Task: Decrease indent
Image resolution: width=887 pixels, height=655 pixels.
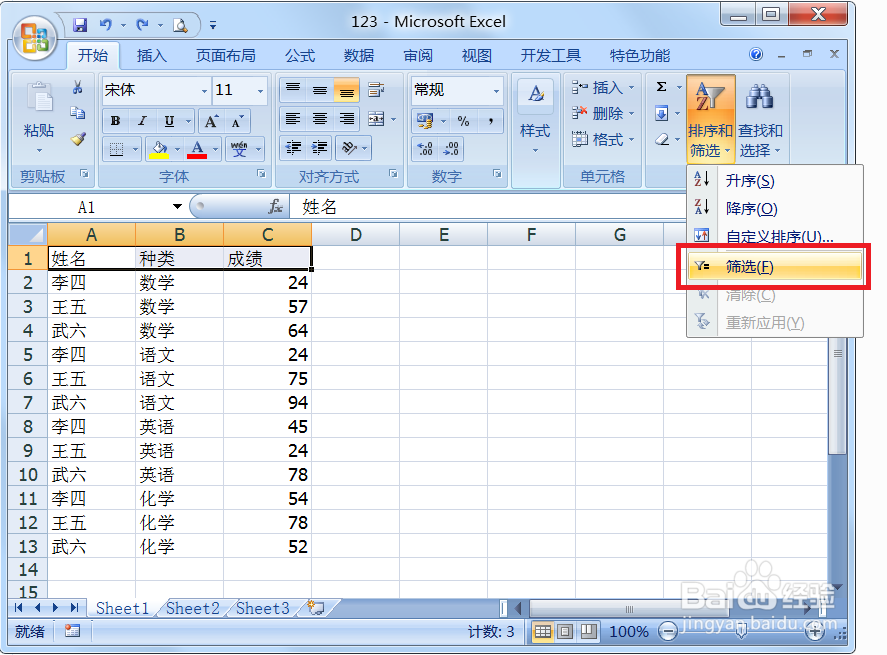Action: pos(293,148)
